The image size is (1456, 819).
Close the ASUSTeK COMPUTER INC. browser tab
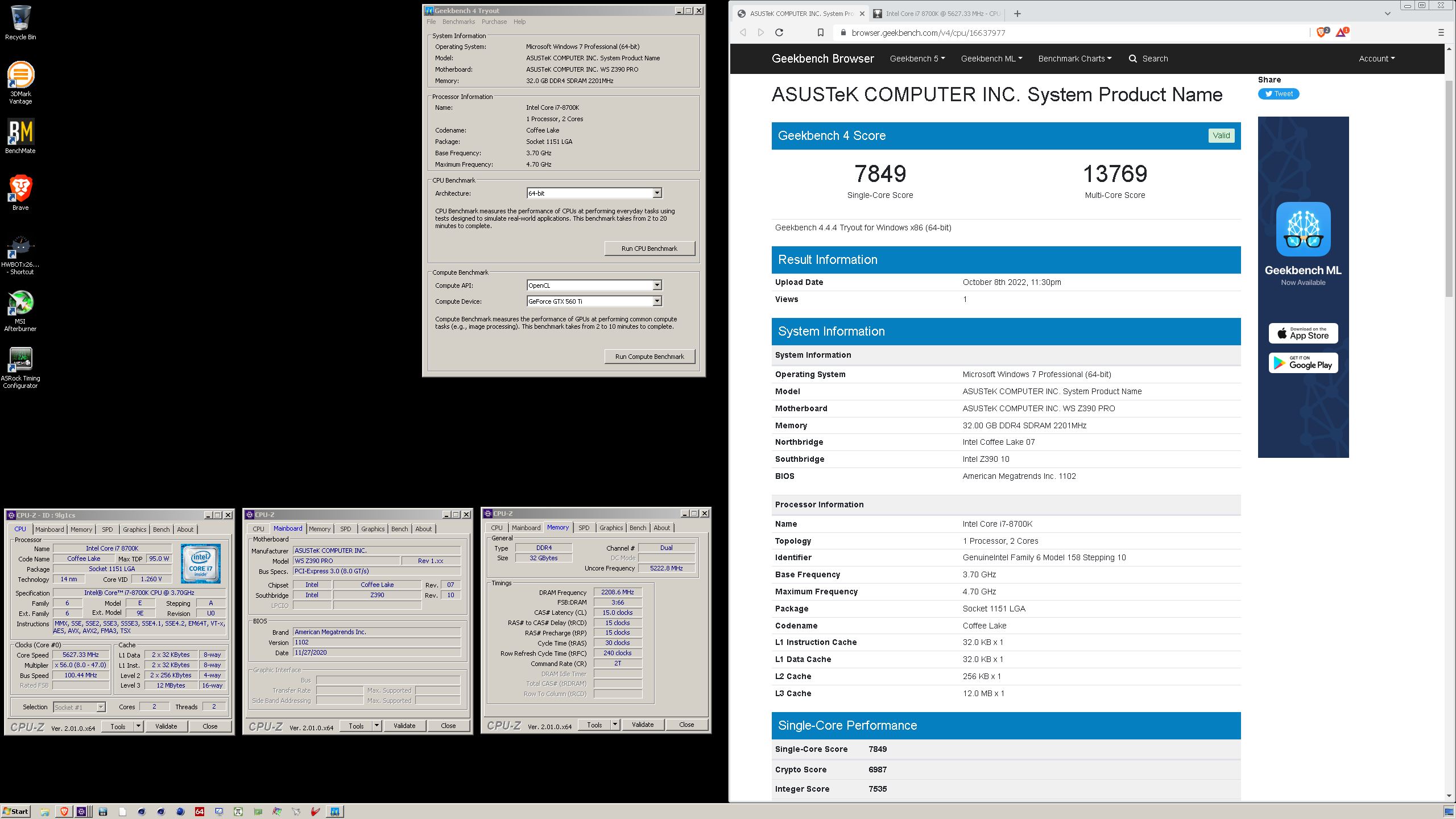coord(862,14)
